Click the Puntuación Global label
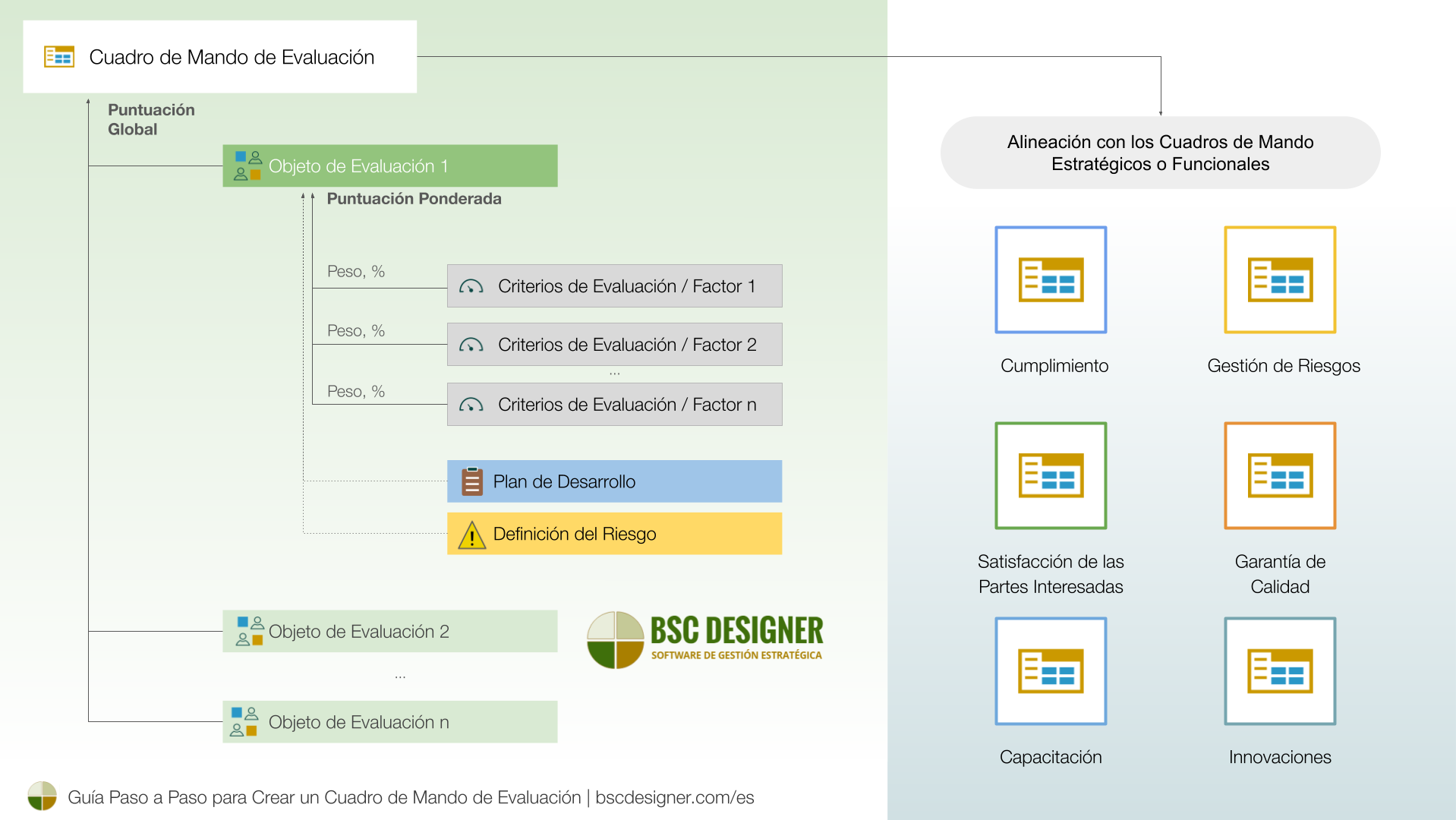 pyautogui.click(x=151, y=119)
